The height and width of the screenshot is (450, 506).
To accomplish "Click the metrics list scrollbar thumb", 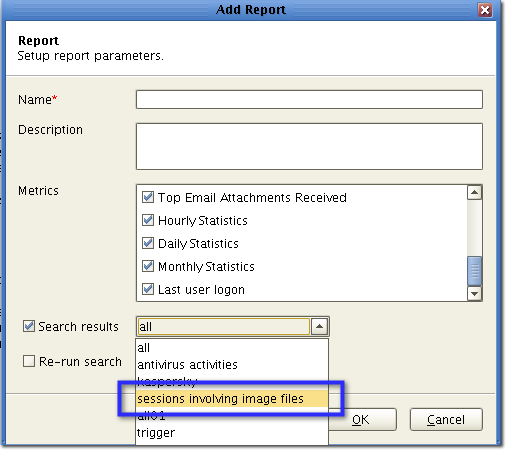I will (x=474, y=271).
